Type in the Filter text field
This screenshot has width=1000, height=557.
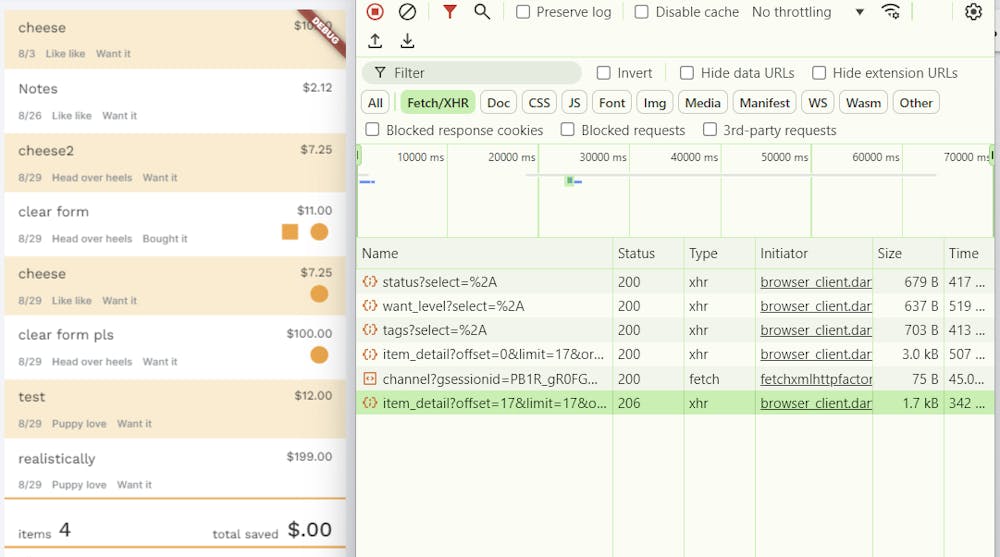[x=480, y=73]
